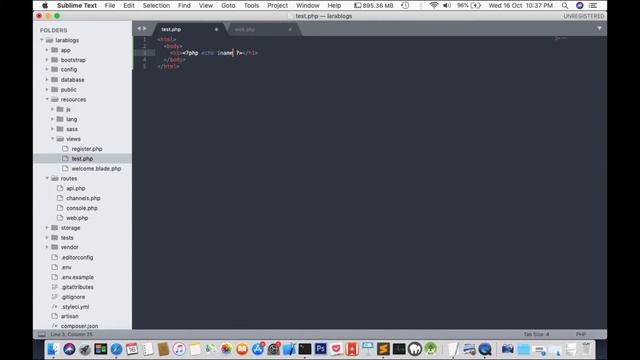This screenshot has width=640, height=360.
Task: Open the Project menu
Action: click(278, 5)
